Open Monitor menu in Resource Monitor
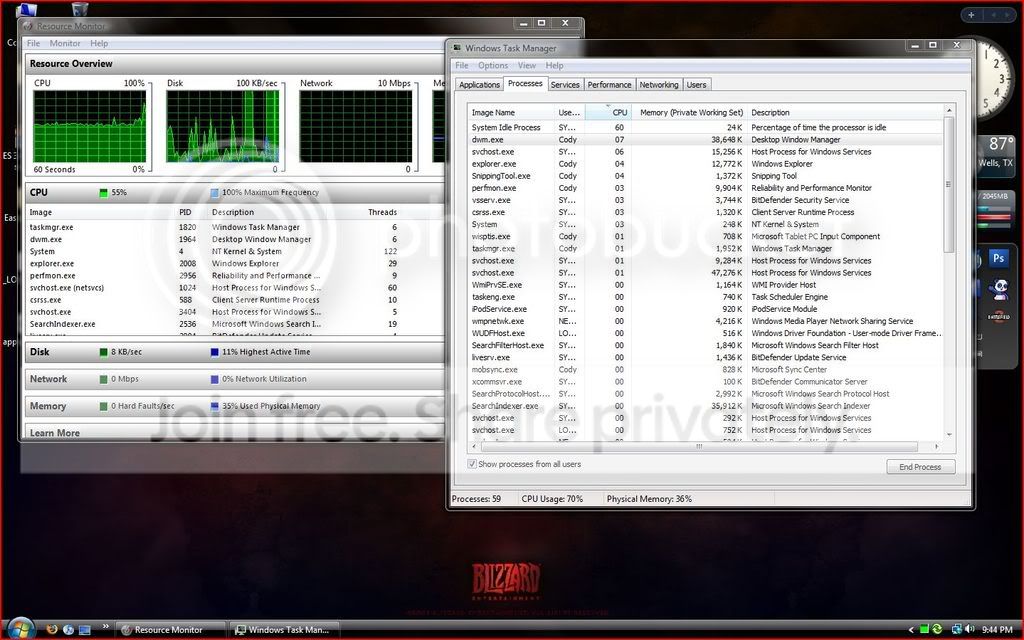The image size is (1024, 640). point(65,43)
